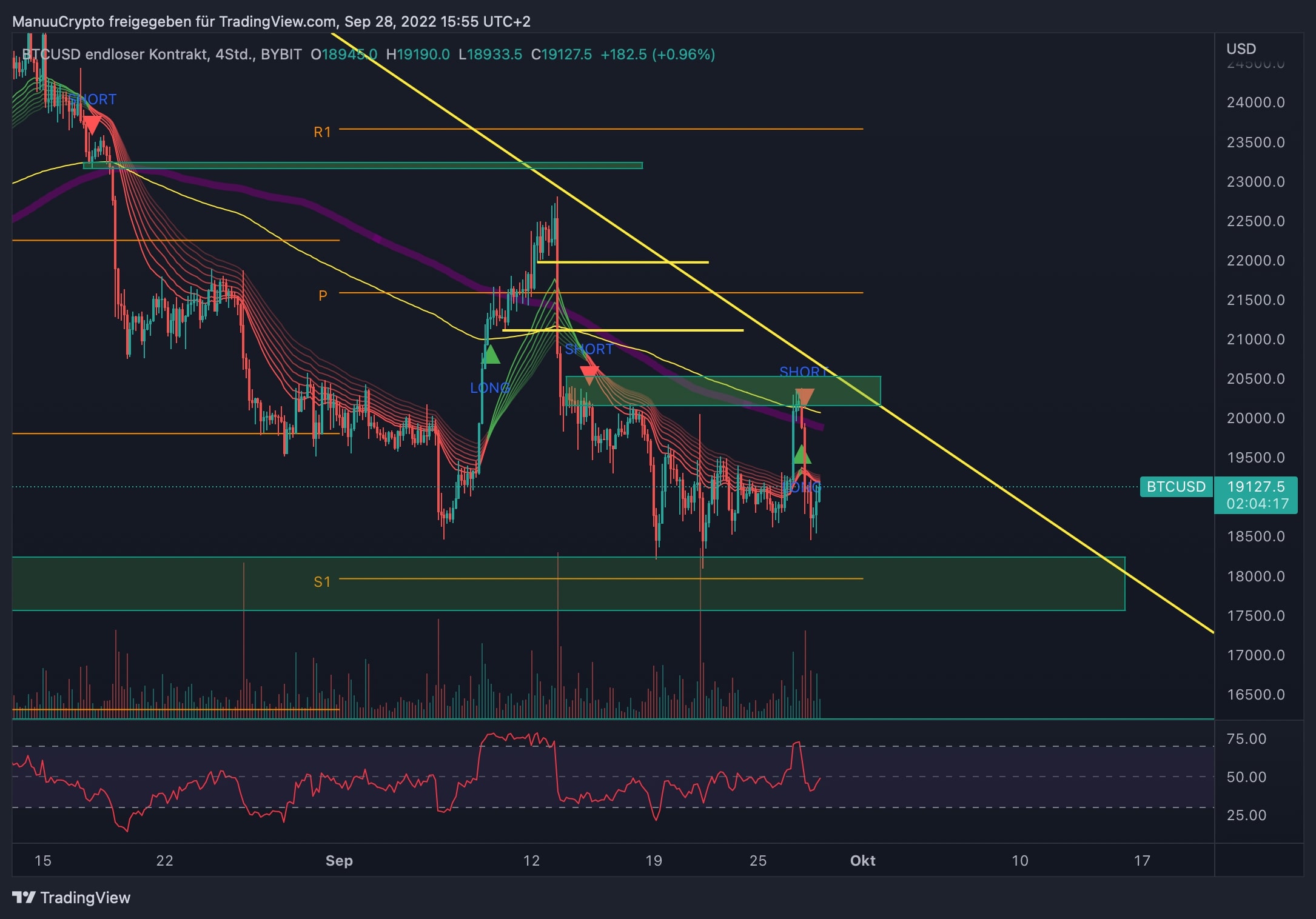Viewport: 1316px width, 919px height.
Task: Click the high value H19190.0
Action: pos(418,55)
